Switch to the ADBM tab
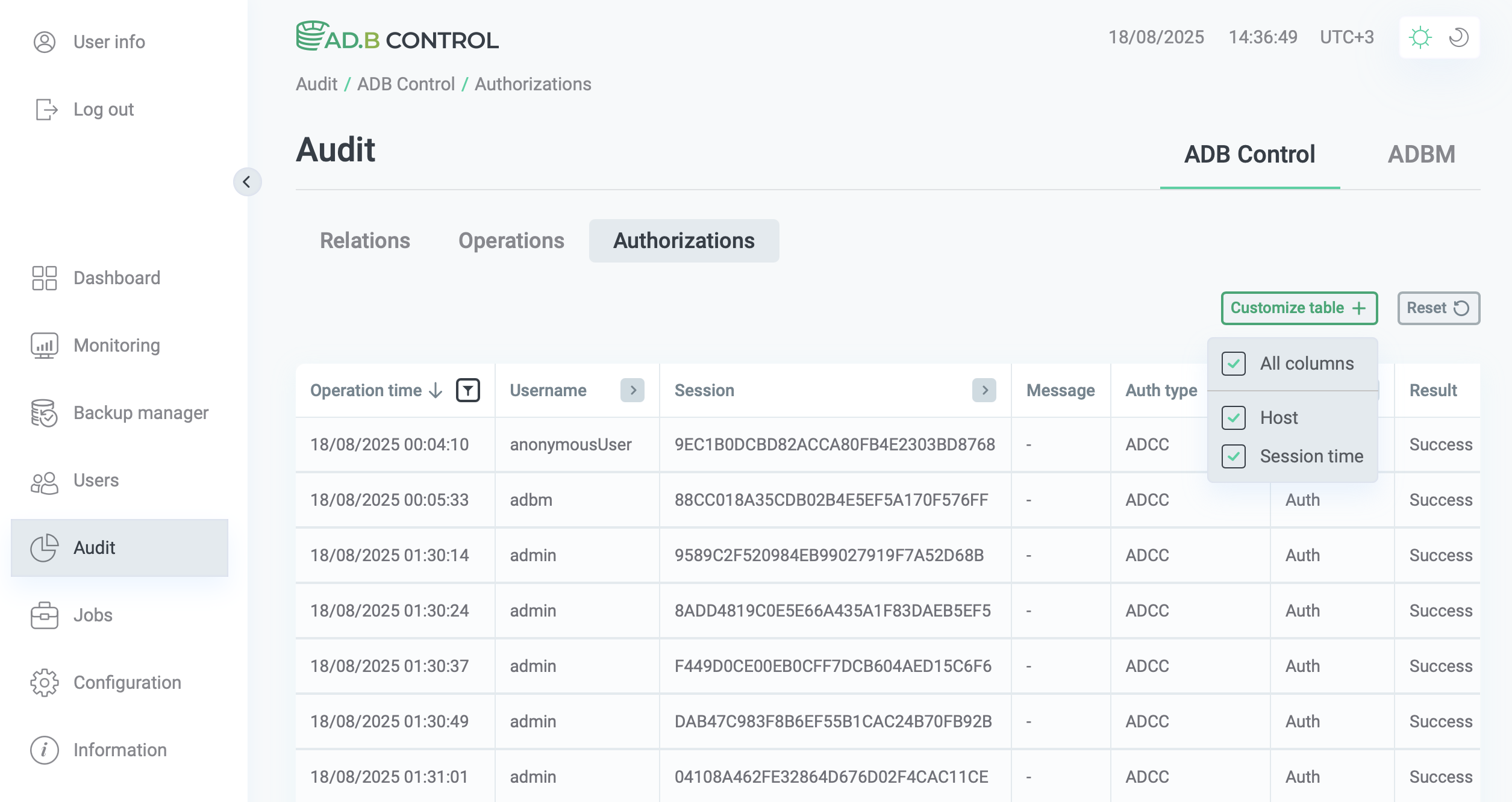Screen dimensions: 1512x802 1421,155
